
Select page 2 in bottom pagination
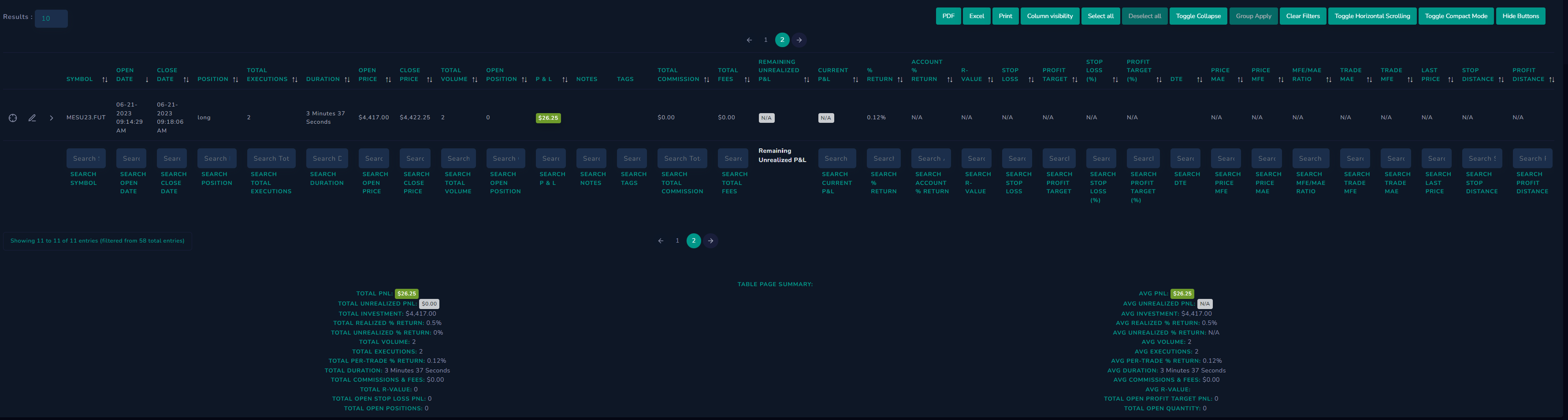693,241
